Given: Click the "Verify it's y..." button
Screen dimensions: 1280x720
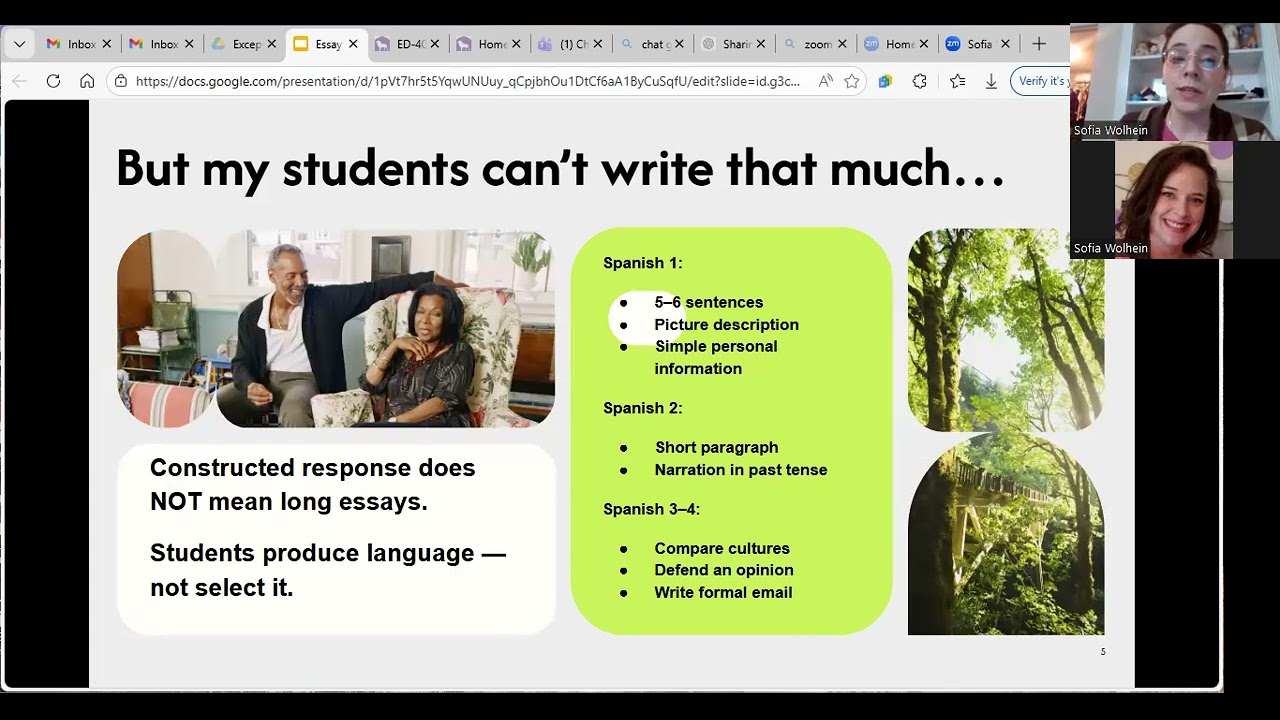Looking at the screenshot, I should point(1041,81).
